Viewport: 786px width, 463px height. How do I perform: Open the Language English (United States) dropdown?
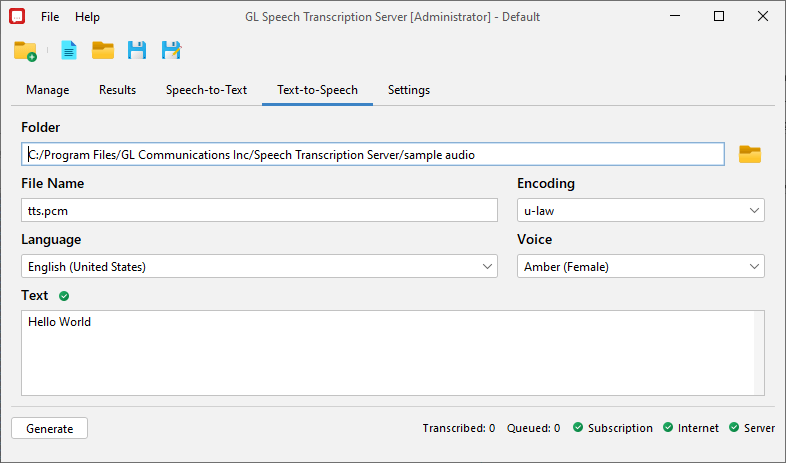[259, 266]
